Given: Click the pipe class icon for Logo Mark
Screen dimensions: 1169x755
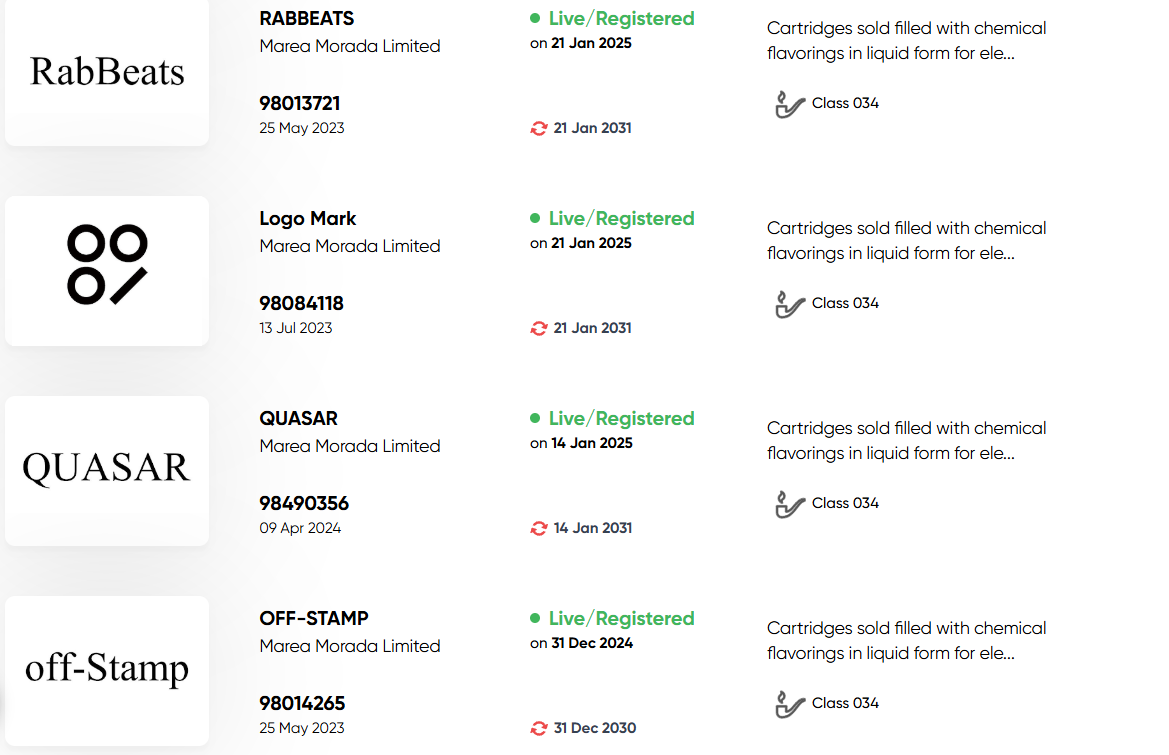Looking at the screenshot, I should pyautogui.click(x=790, y=304).
